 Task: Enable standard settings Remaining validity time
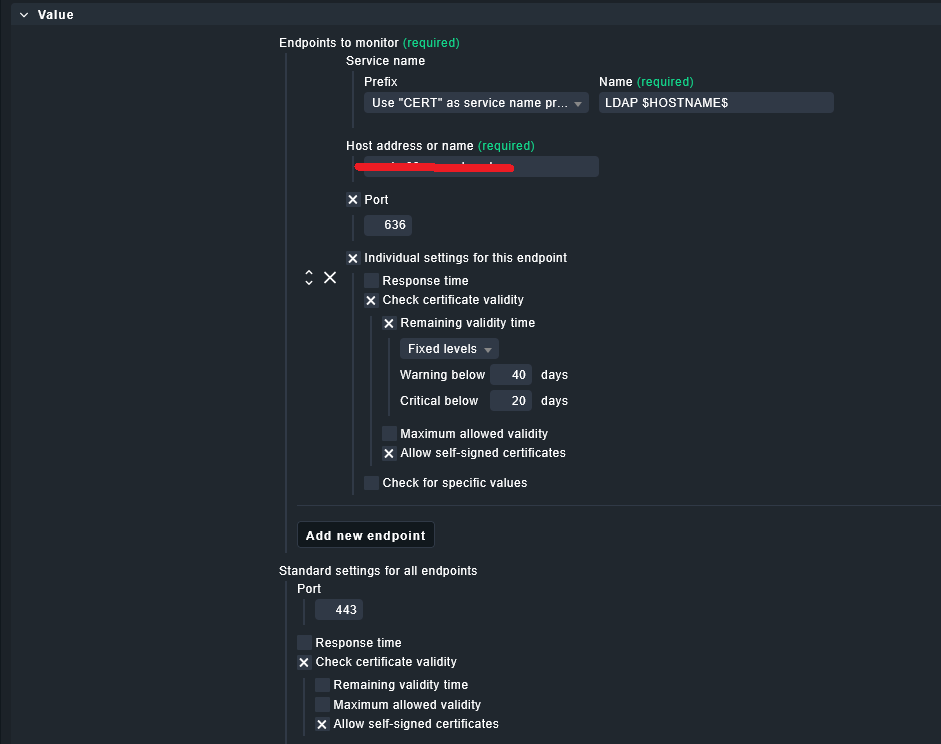pos(322,685)
